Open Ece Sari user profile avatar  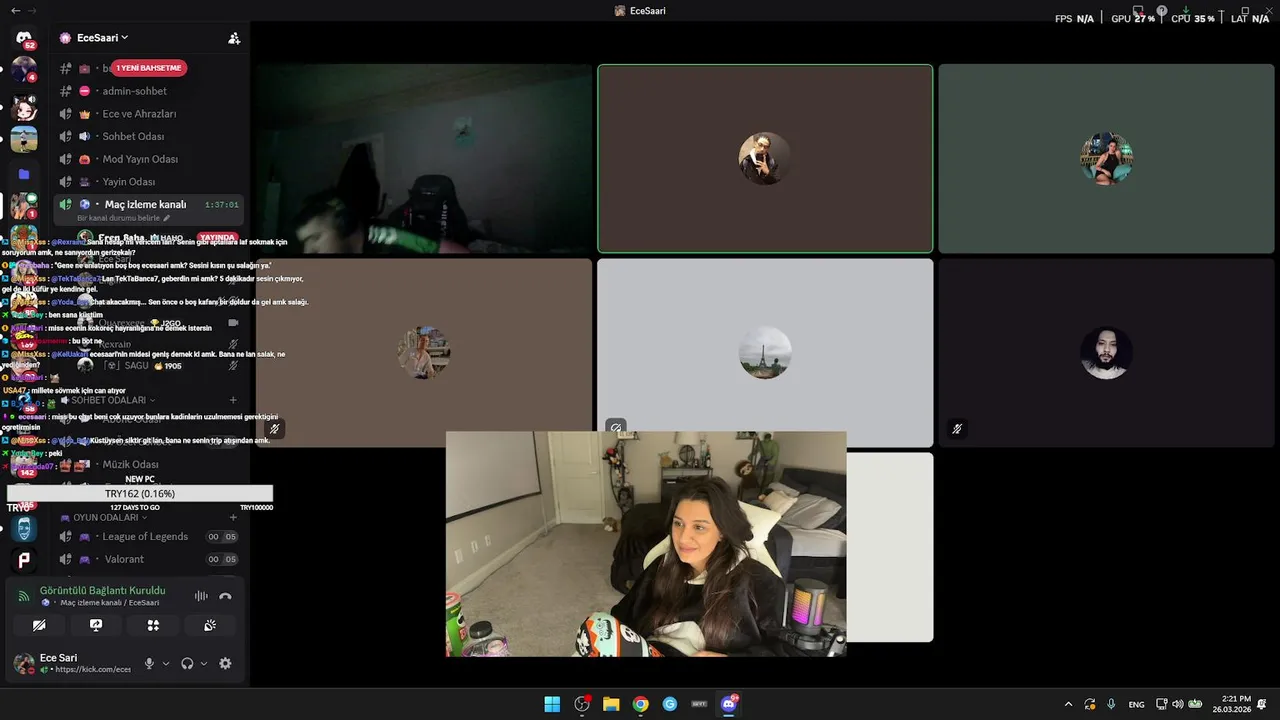(24, 663)
